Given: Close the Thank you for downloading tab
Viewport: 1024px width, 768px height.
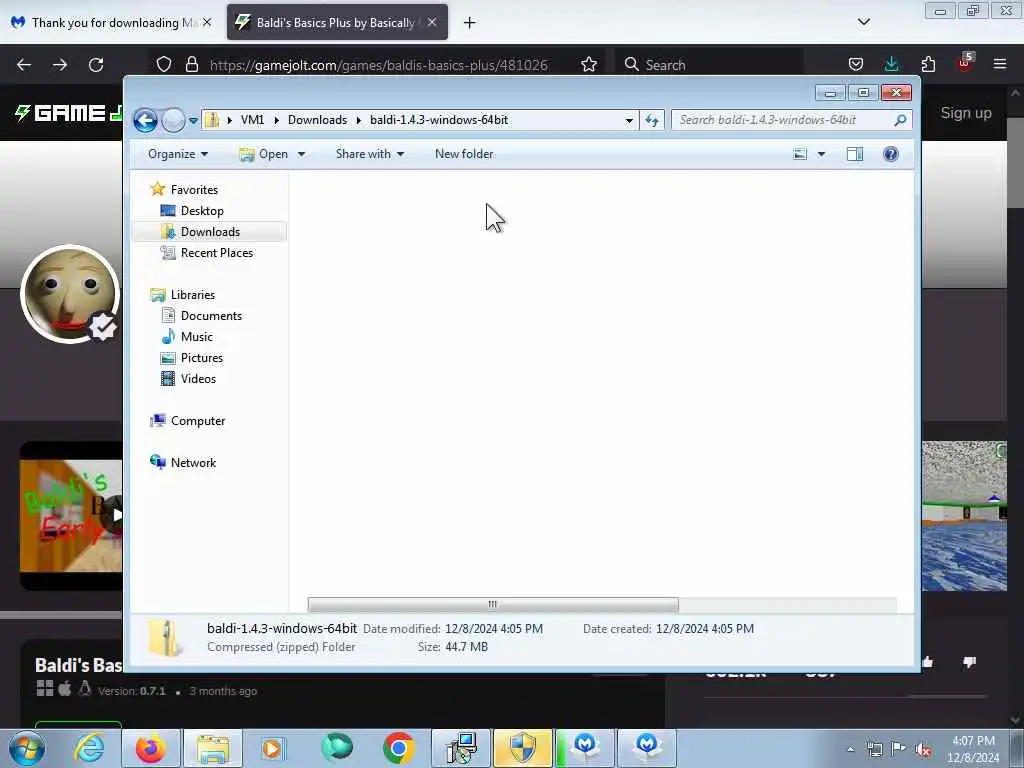Looking at the screenshot, I should click(x=207, y=23).
